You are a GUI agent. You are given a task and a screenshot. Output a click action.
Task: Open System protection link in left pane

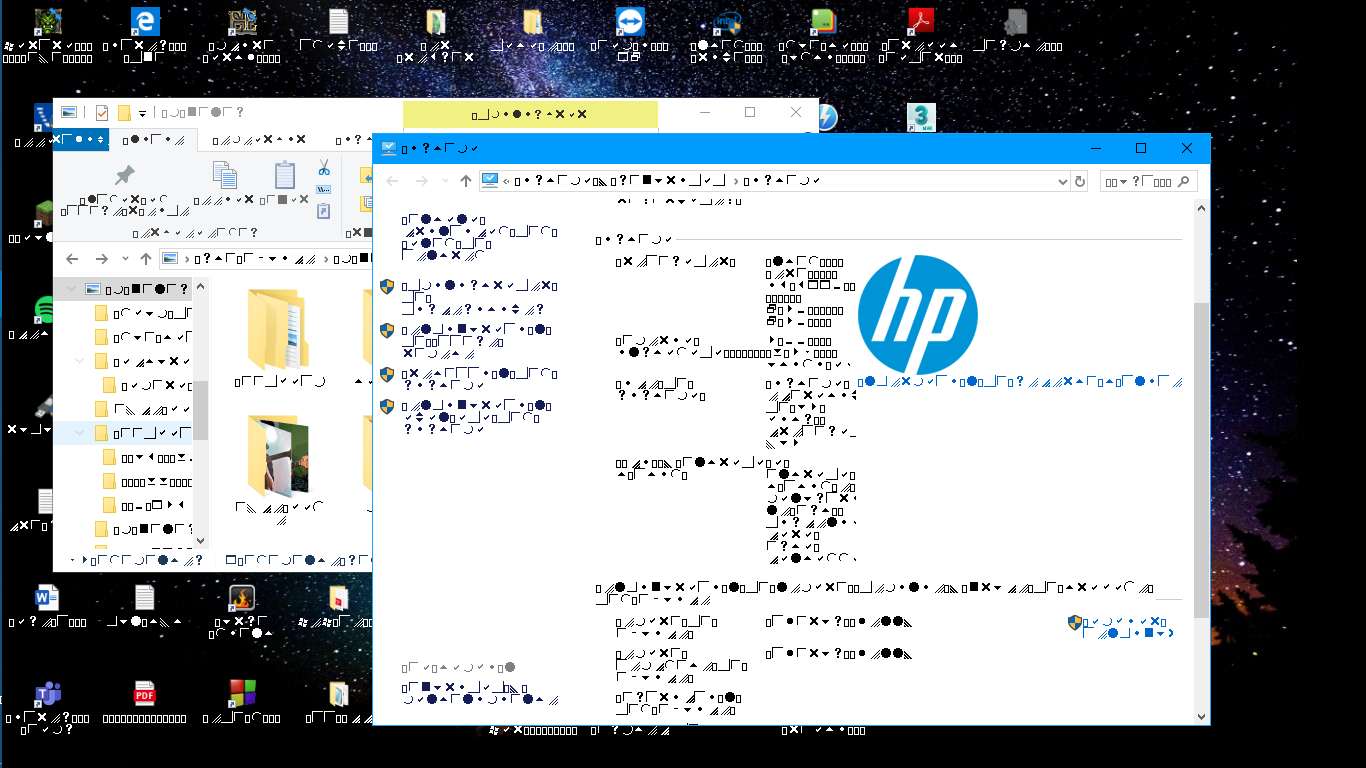480,379
